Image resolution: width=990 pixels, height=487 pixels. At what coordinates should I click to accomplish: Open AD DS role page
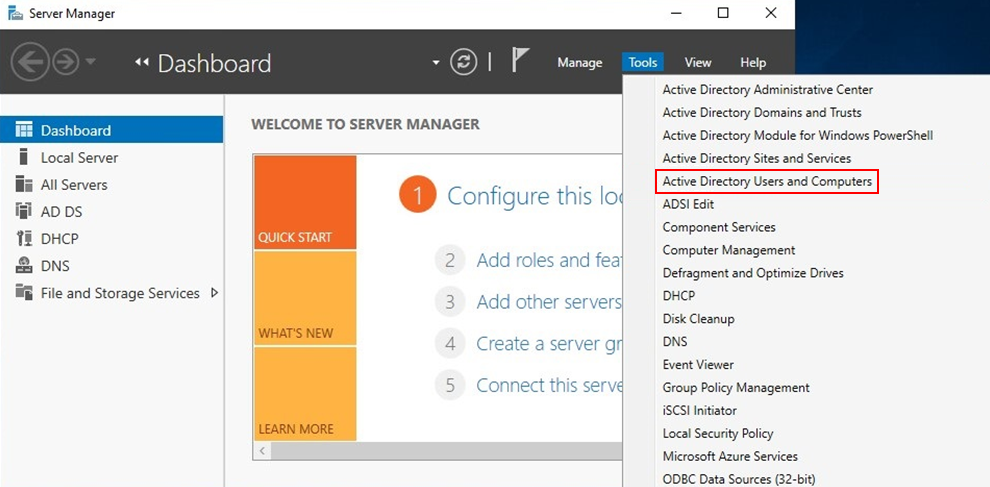pyautogui.click(x=60, y=212)
